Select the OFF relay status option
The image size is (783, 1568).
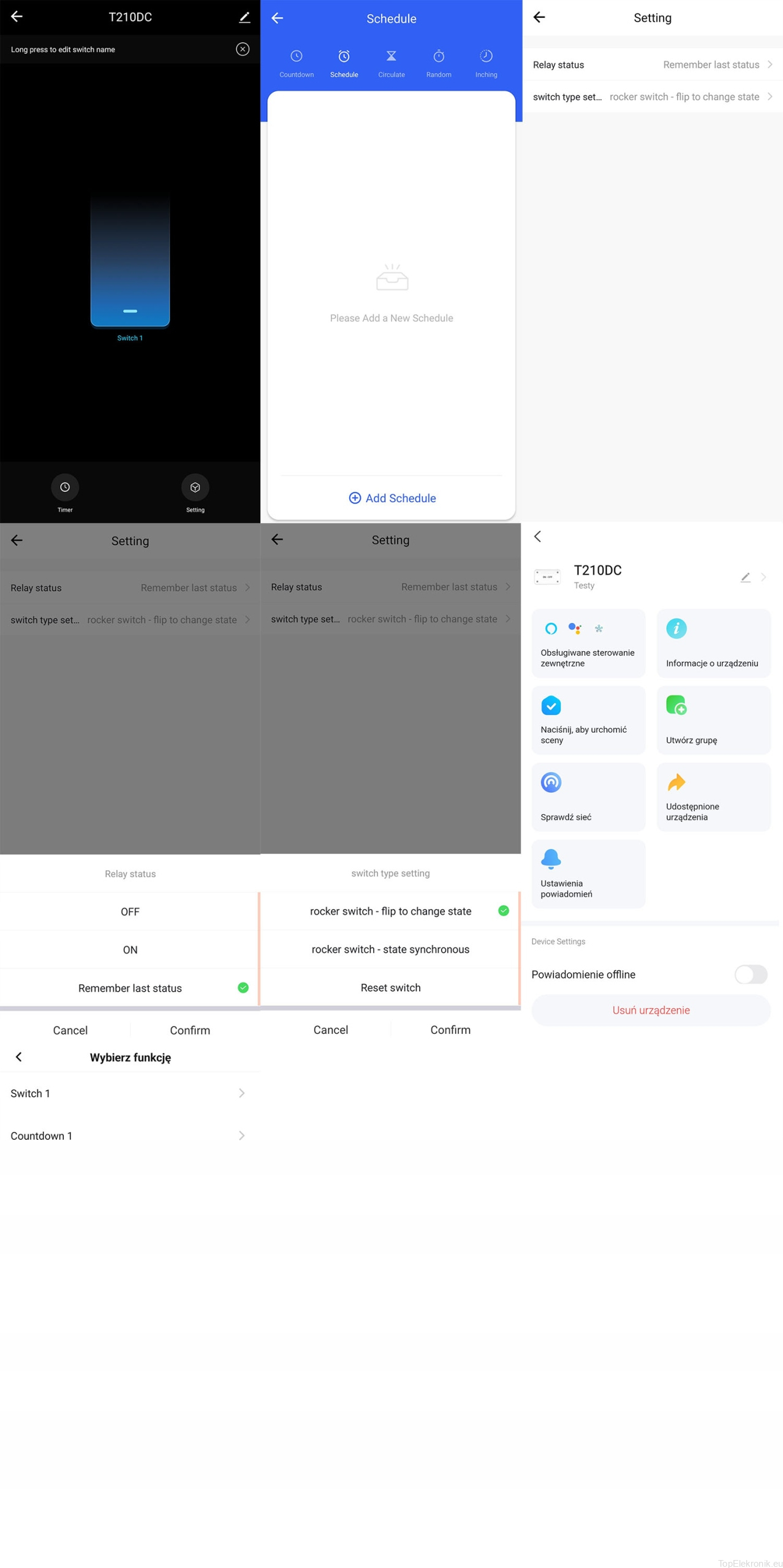pyautogui.click(x=130, y=911)
